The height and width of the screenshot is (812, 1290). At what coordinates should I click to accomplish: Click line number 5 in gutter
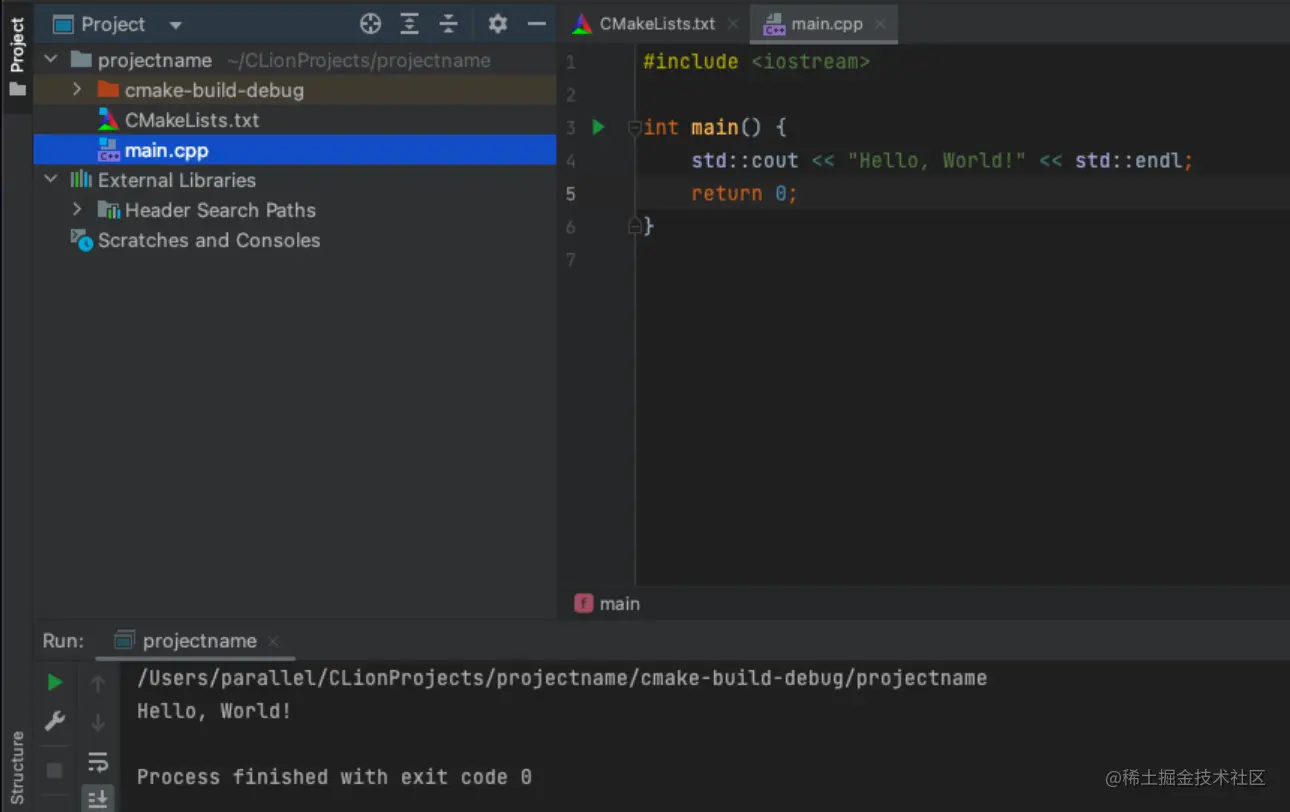[x=571, y=193]
